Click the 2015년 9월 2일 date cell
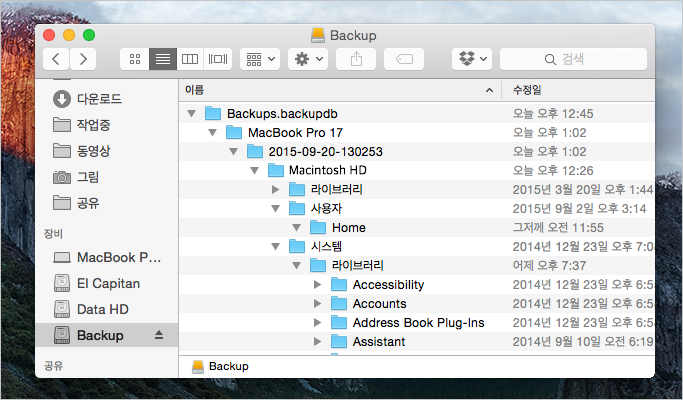Screen dimensions: 683x400 coord(579,209)
